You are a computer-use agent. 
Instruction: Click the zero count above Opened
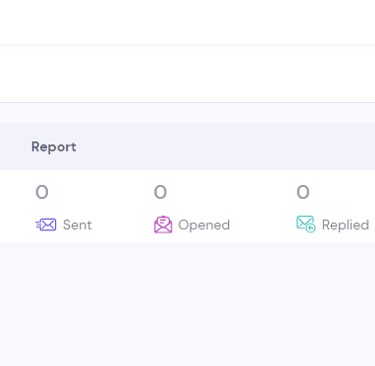click(x=160, y=192)
